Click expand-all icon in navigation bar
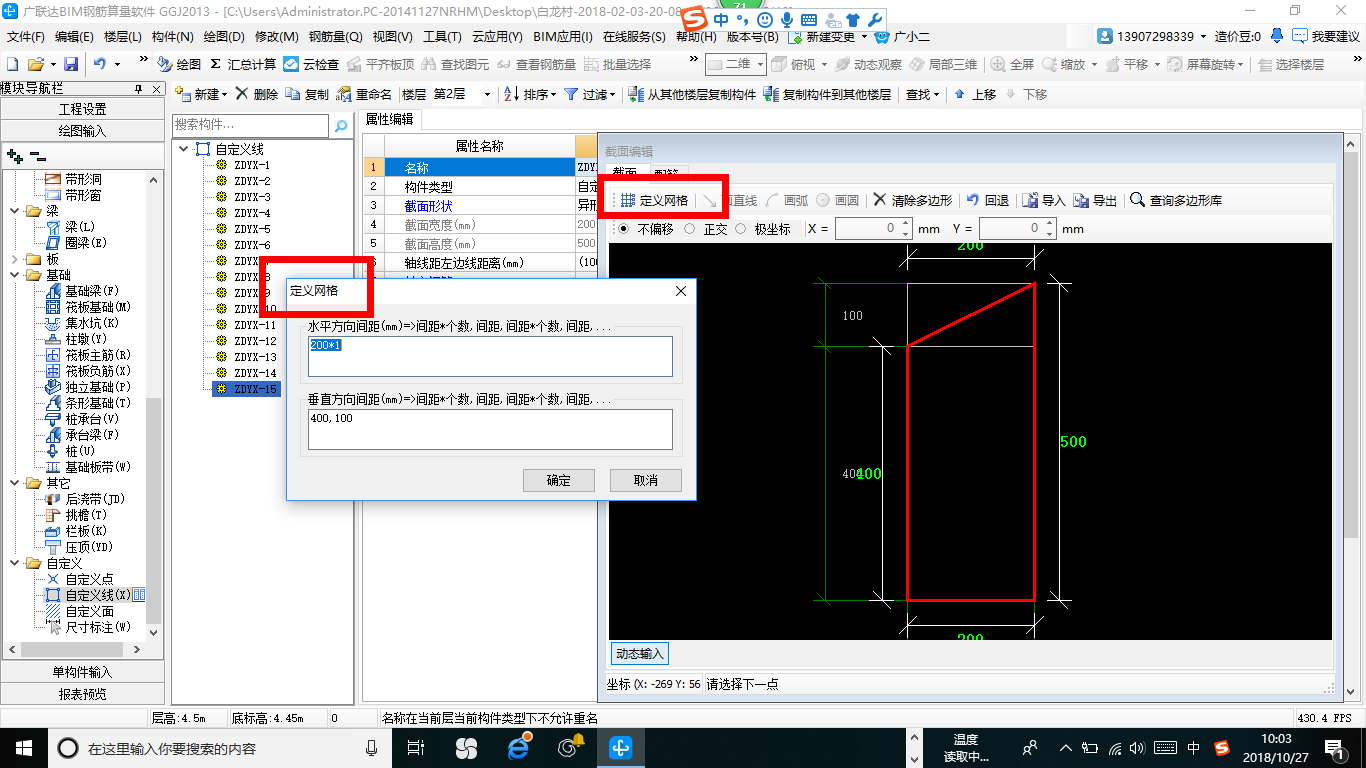The width and height of the screenshot is (1366, 768). coord(15,156)
